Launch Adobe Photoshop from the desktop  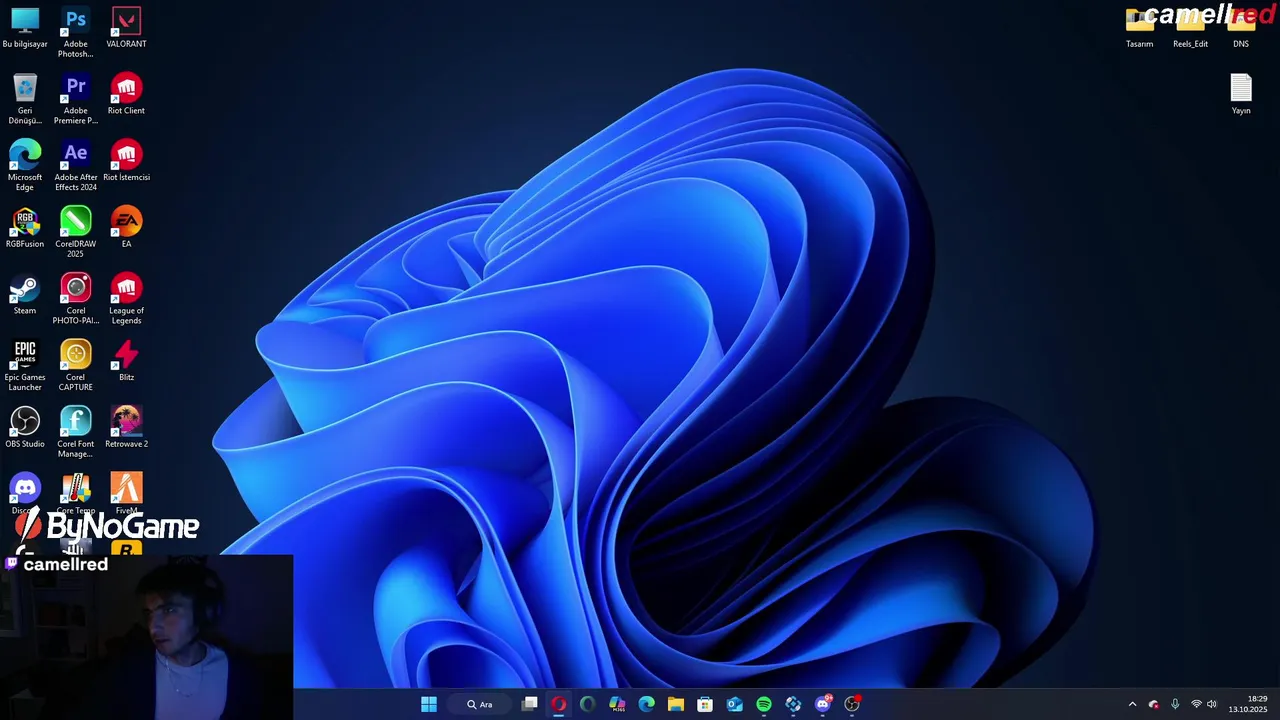click(x=75, y=32)
